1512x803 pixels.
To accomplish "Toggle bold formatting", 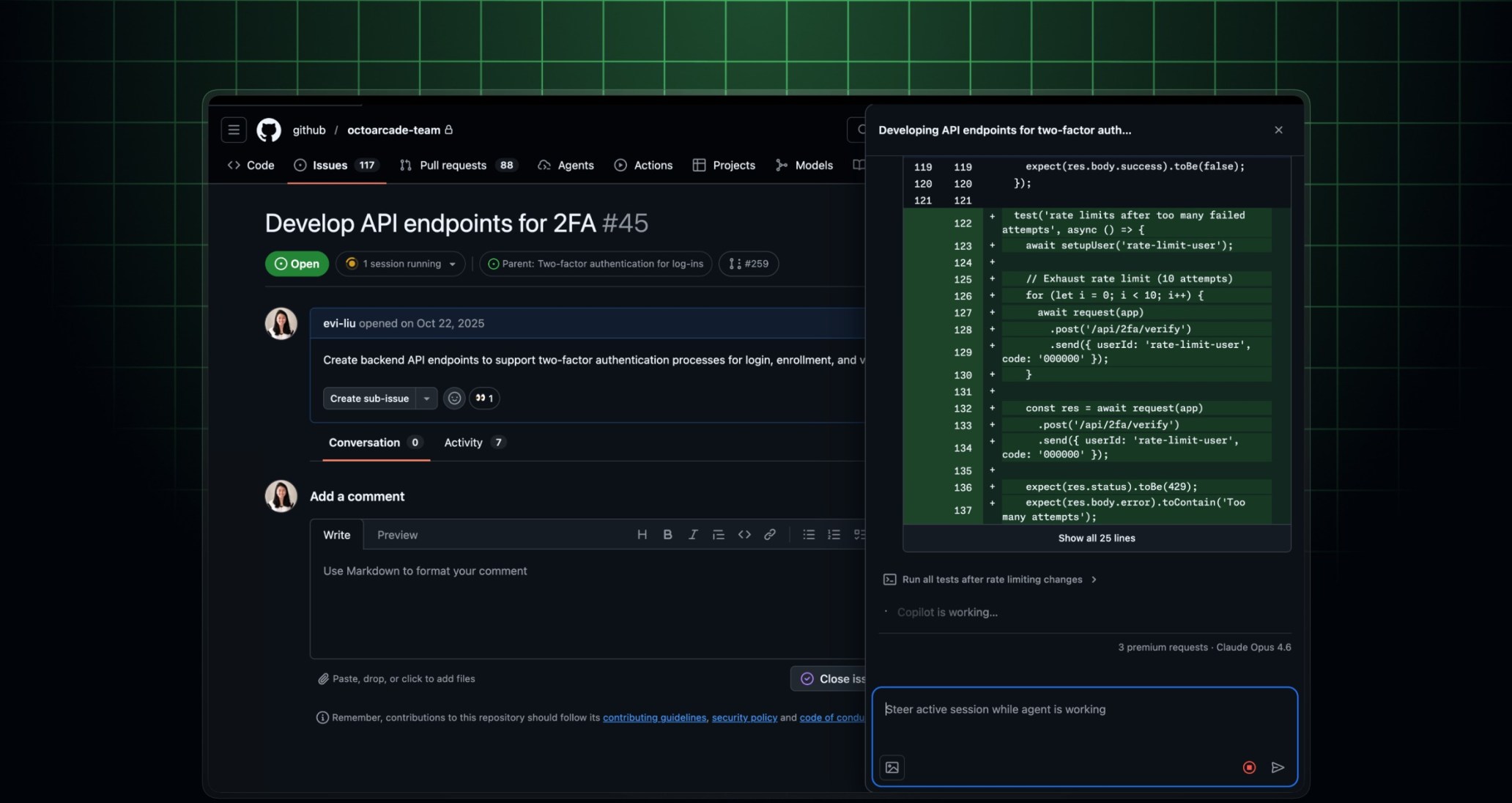I will (x=667, y=534).
